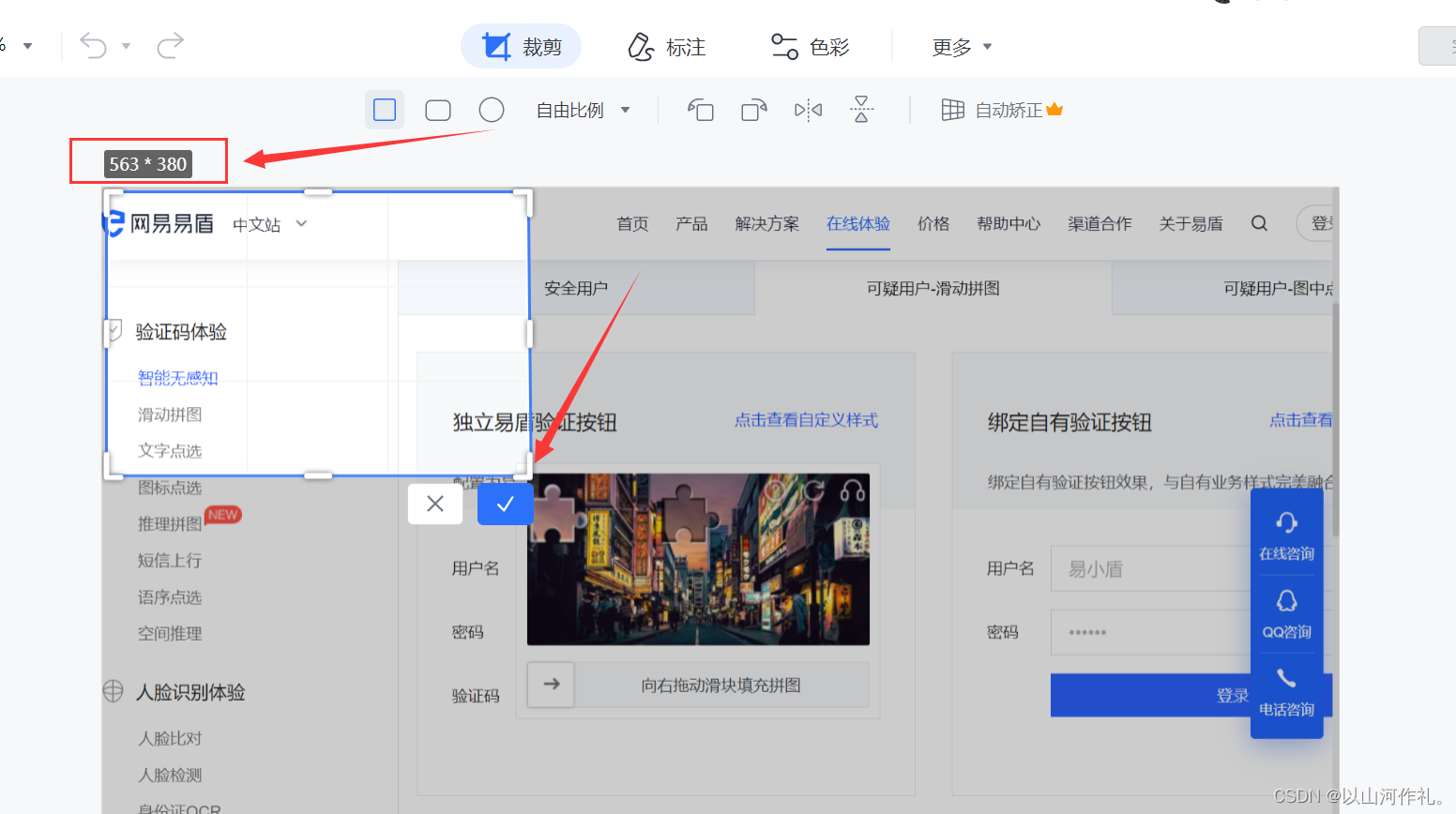Click the 帮助中心 nav item
The height and width of the screenshot is (814, 1456).
(x=1009, y=224)
